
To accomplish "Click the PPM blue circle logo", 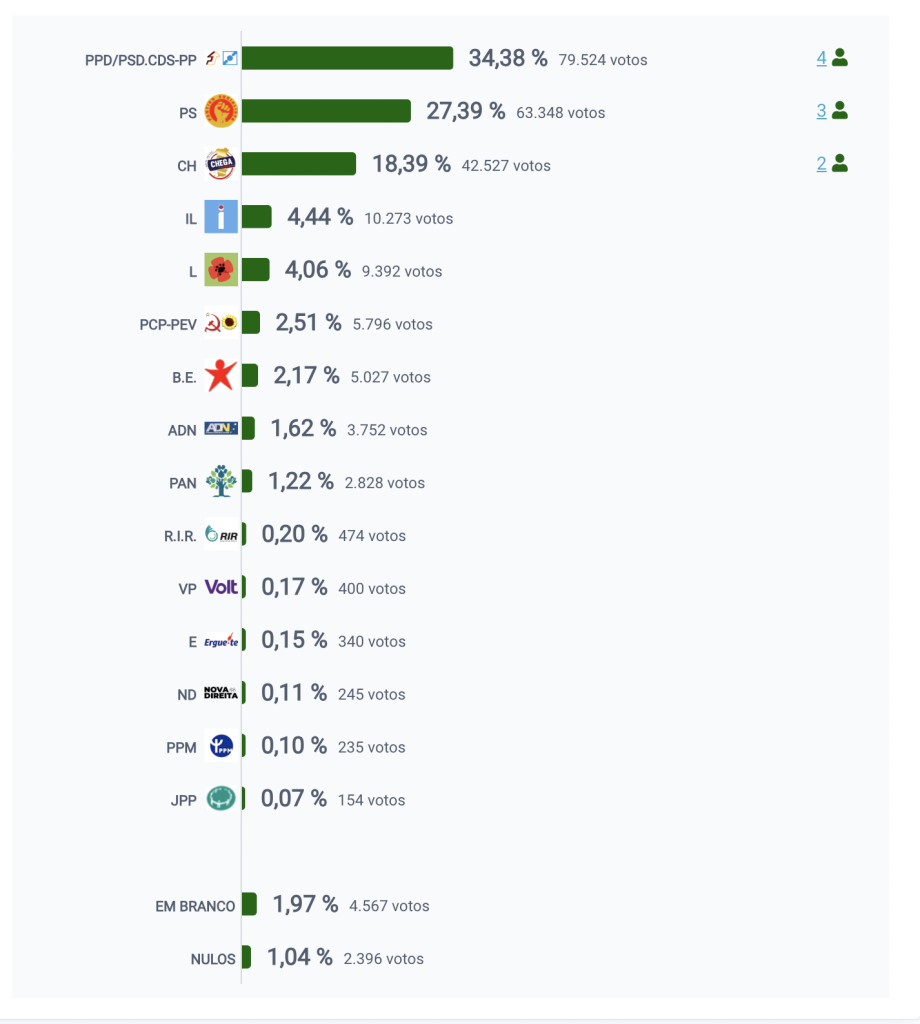I will (x=221, y=746).
